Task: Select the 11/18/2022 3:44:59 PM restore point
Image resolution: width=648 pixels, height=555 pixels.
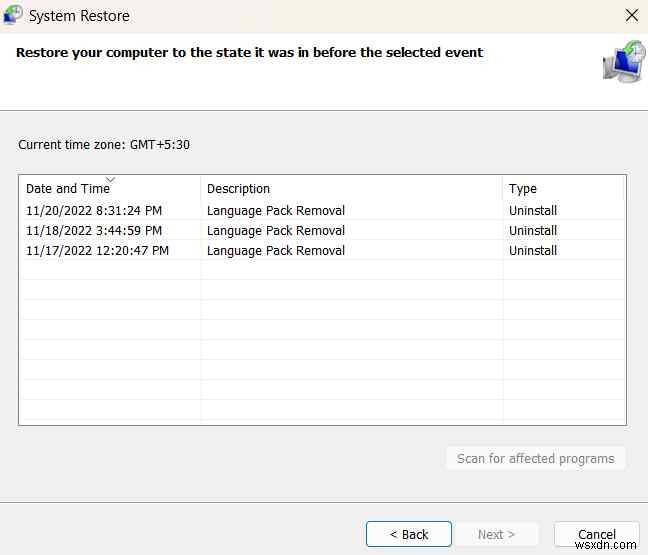Action: [94, 231]
